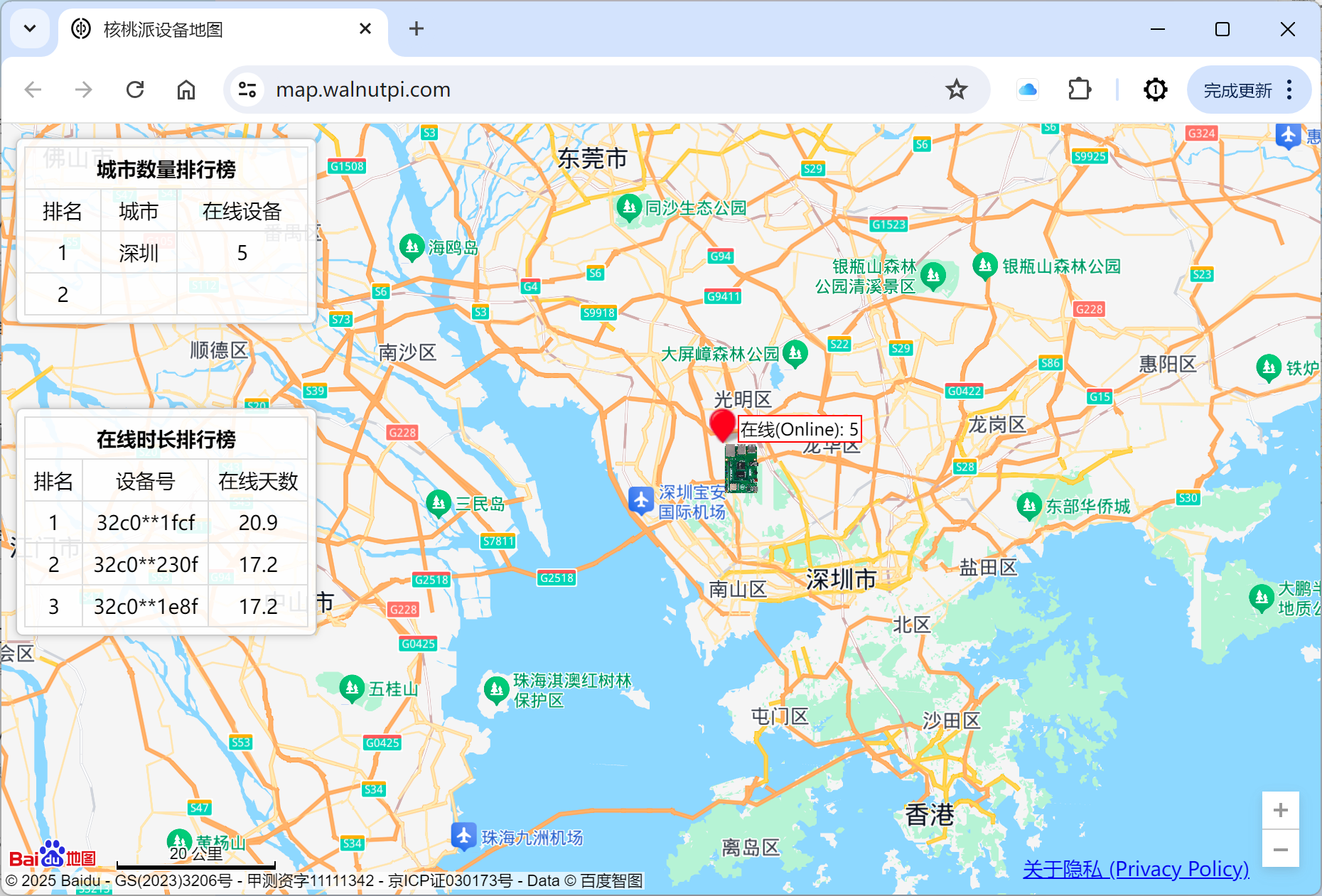1322x896 pixels.
Task: Bookmark this page with the star
Action: 957,90
